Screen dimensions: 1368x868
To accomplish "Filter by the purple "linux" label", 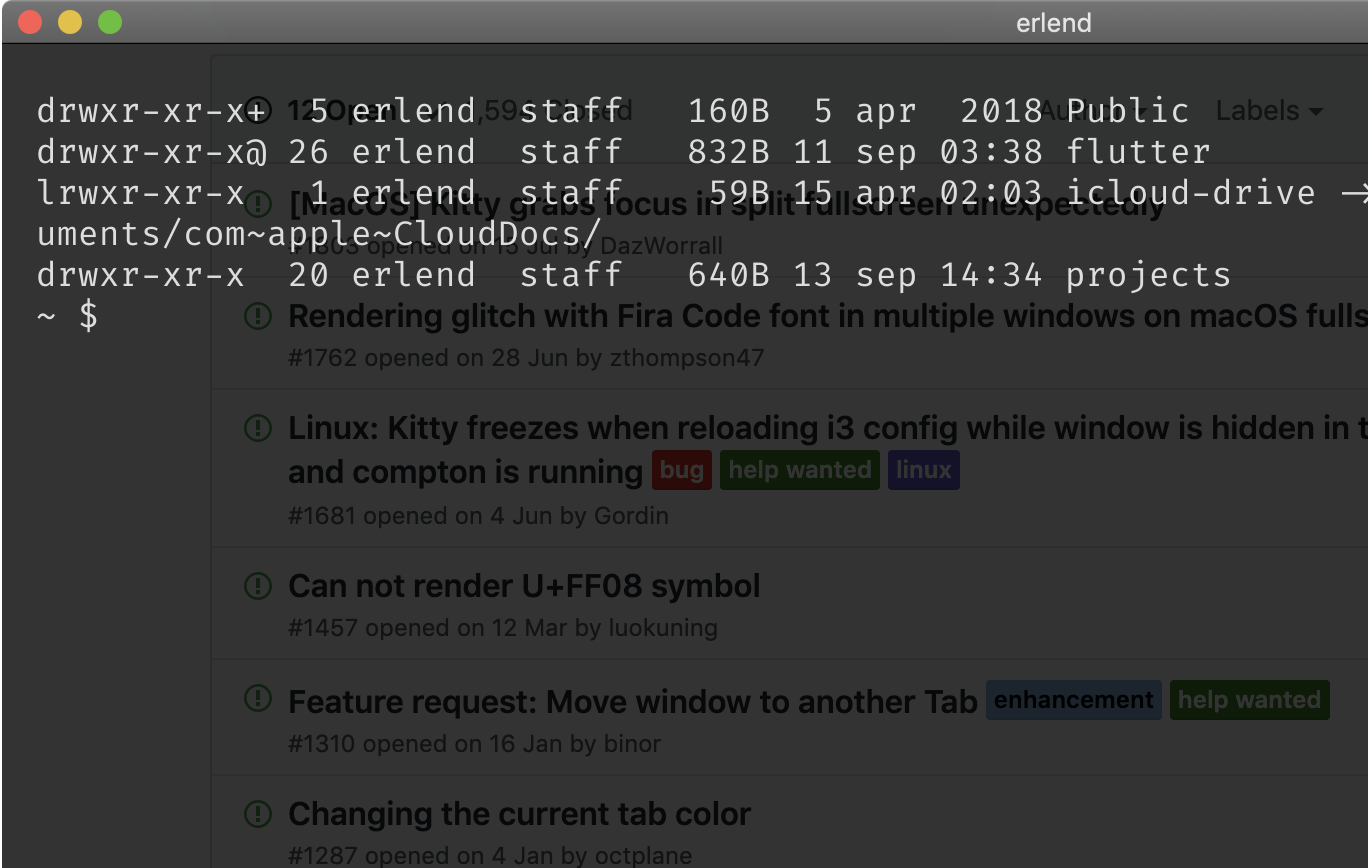I will pos(923,470).
